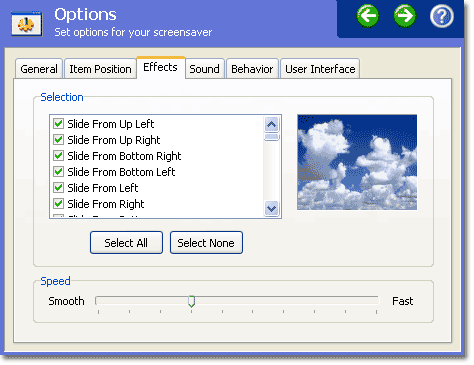
Task: Click the green forward arrow icon
Action: point(405,16)
